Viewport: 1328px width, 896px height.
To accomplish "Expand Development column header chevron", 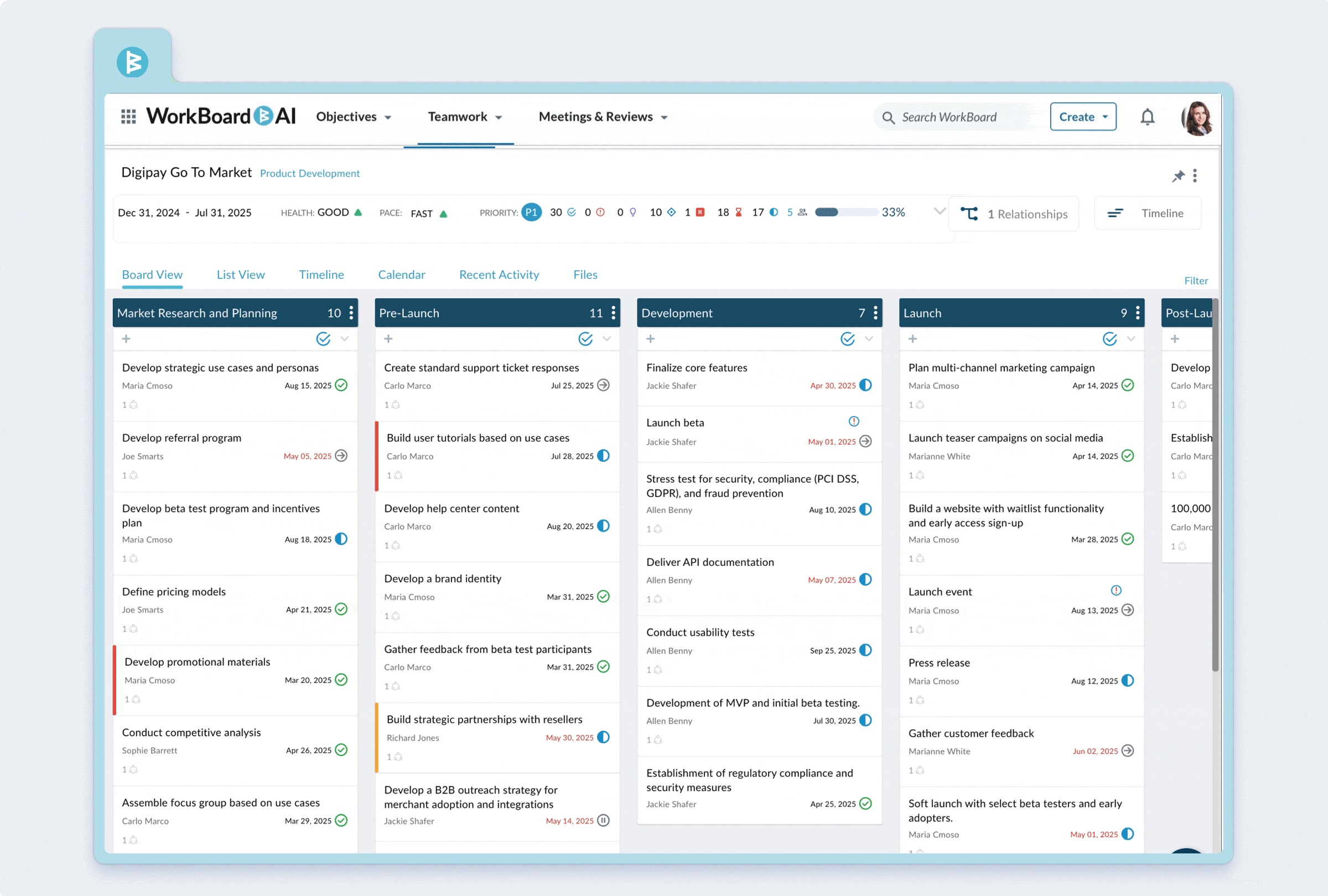I will 869,338.
